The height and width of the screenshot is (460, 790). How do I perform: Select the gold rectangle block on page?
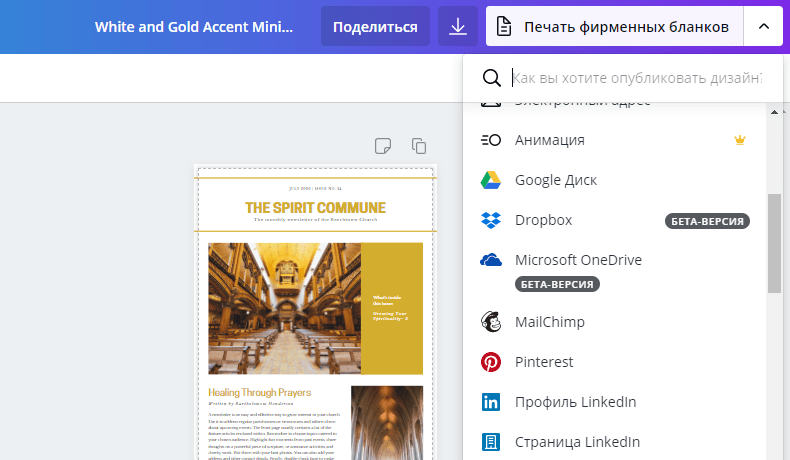[x=392, y=308]
